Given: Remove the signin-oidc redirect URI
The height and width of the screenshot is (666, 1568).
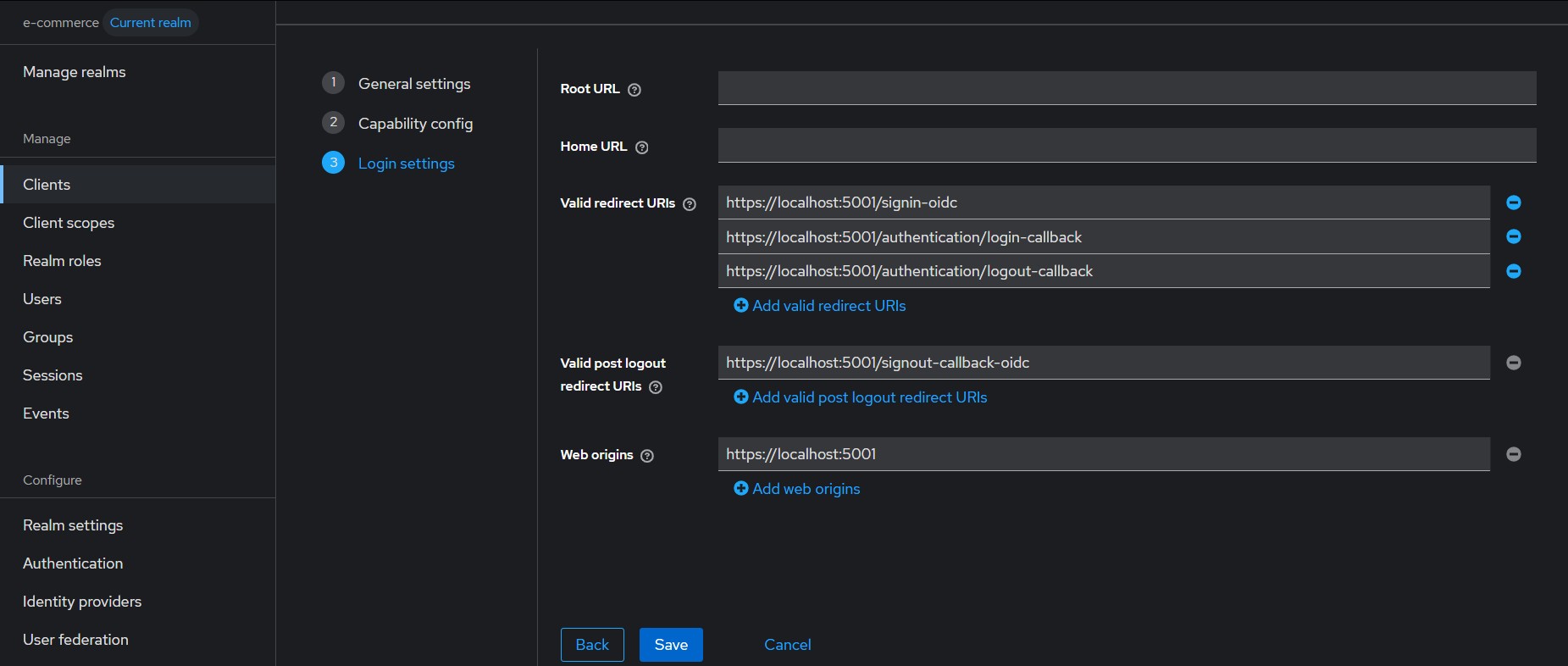Looking at the screenshot, I should coord(1513,203).
